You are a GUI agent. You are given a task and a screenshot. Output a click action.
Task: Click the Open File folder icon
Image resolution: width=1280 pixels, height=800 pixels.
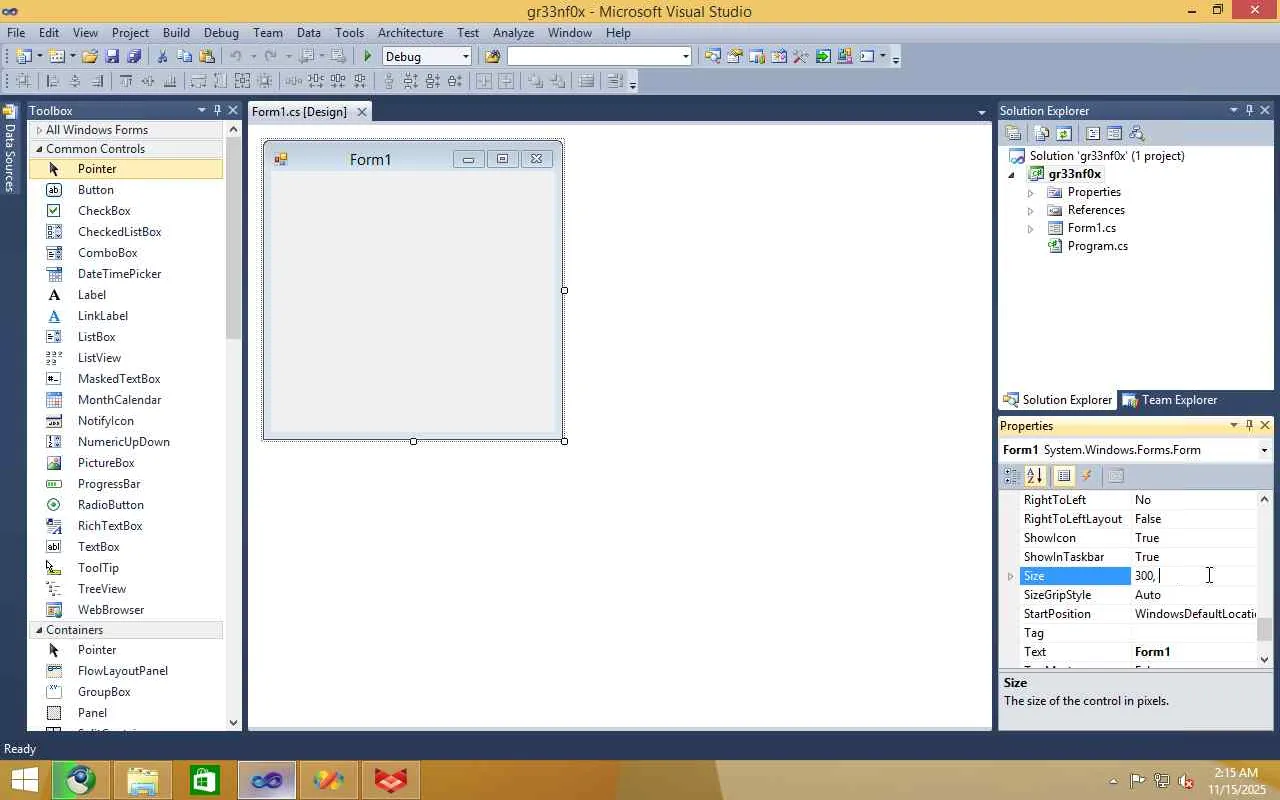coord(90,57)
